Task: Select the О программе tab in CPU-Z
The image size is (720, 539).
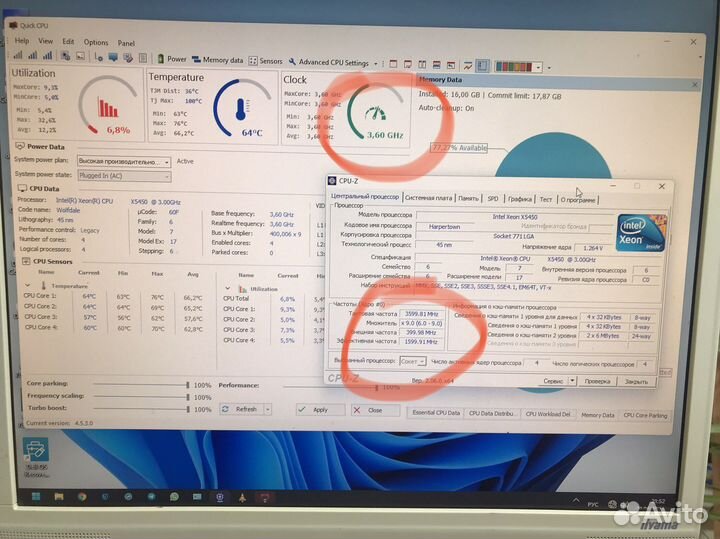Action: coord(578,200)
